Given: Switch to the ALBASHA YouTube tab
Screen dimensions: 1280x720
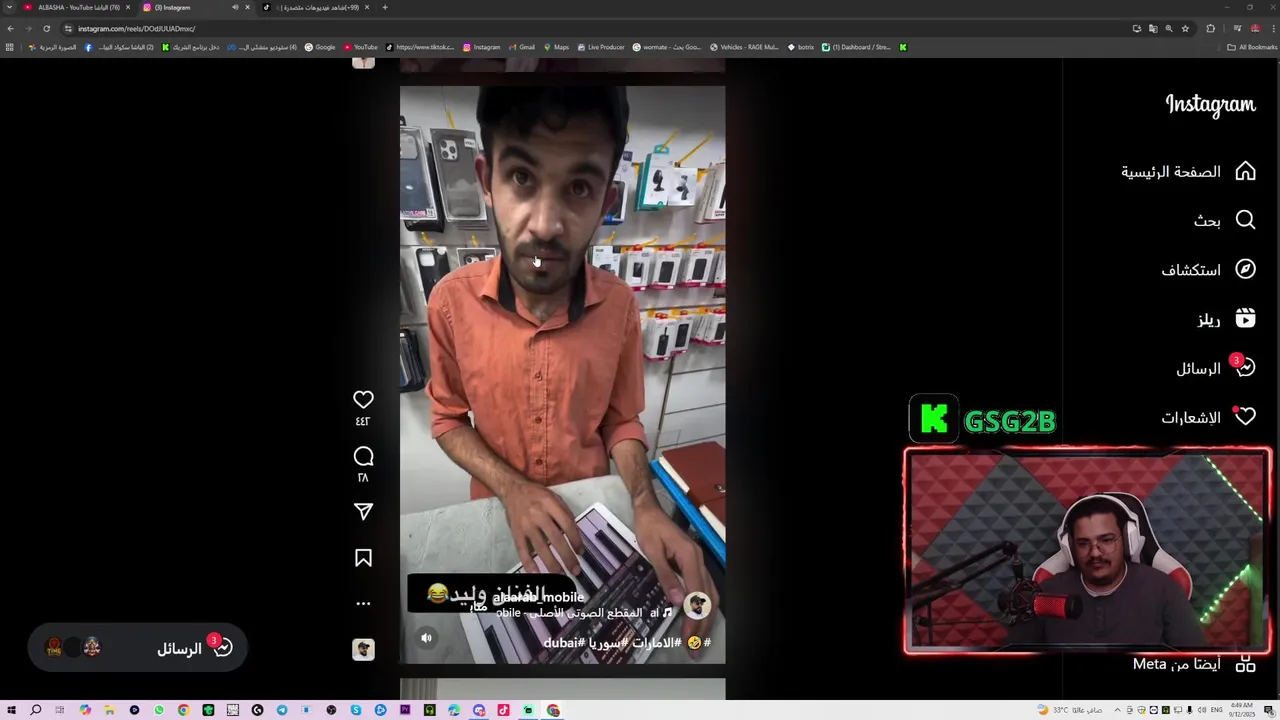Looking at the screenshot, I should [76, 7].
